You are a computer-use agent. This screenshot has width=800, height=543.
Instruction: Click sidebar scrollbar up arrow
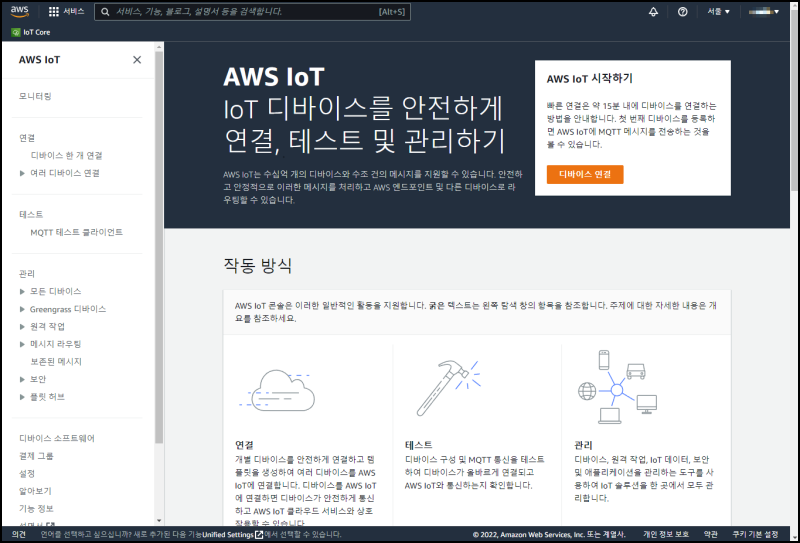click(159, 47)
